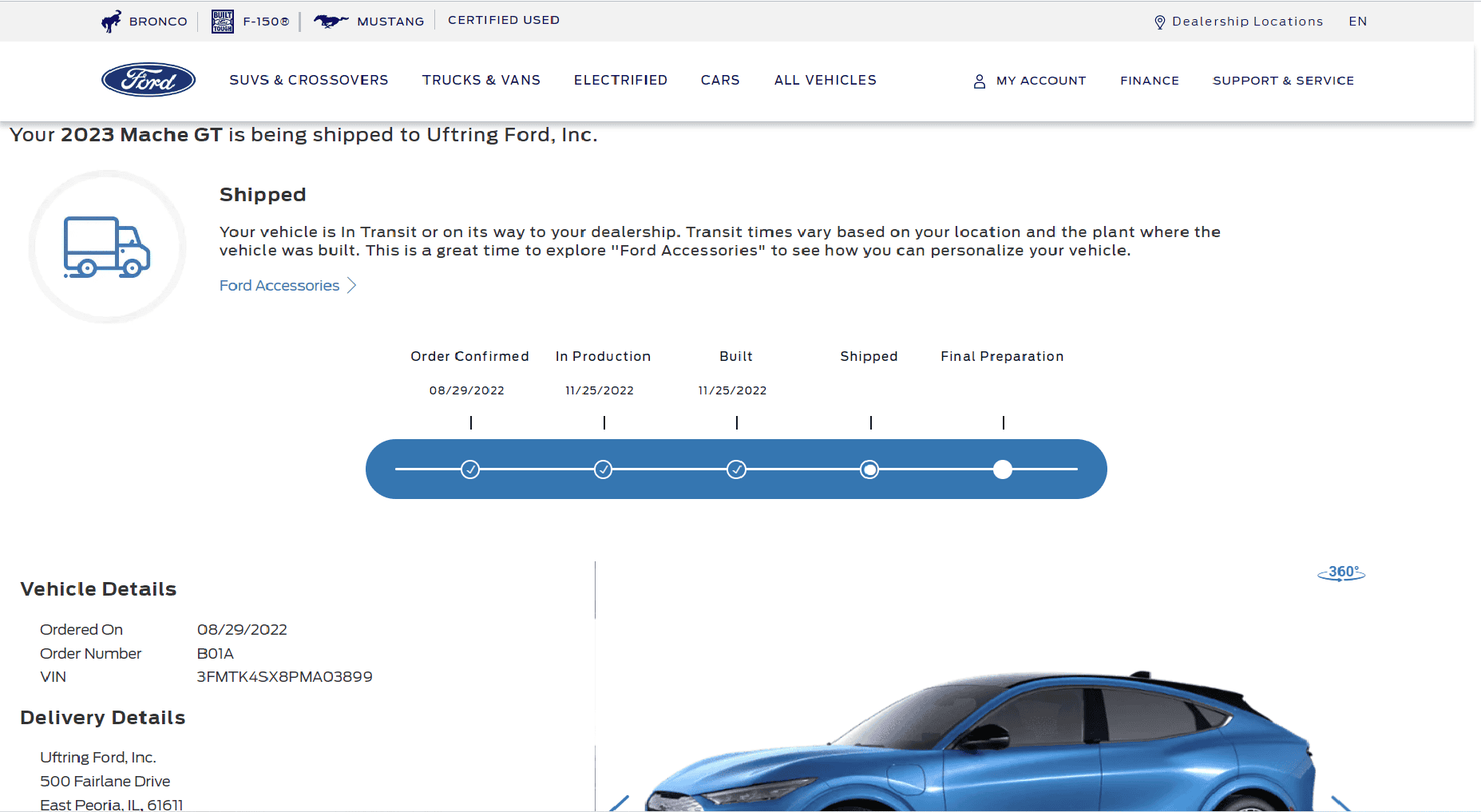The height and width of the screenshot is (812, 1481).
Task: Rotate vehicle view with left arrow
Action: coord(620,803)
